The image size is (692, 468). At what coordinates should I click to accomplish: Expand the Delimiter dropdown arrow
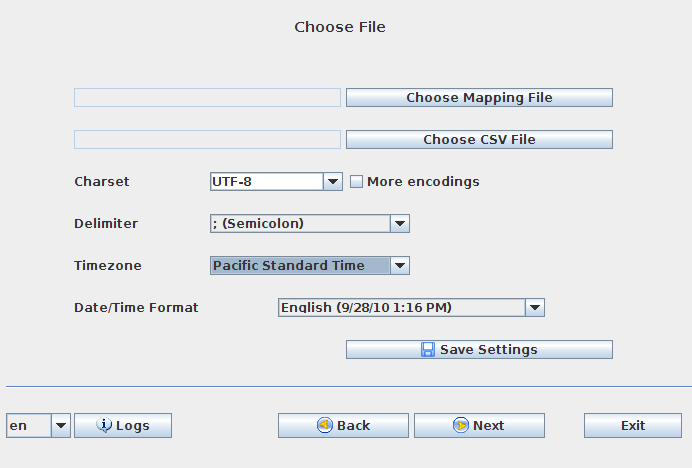pos(399,224)
